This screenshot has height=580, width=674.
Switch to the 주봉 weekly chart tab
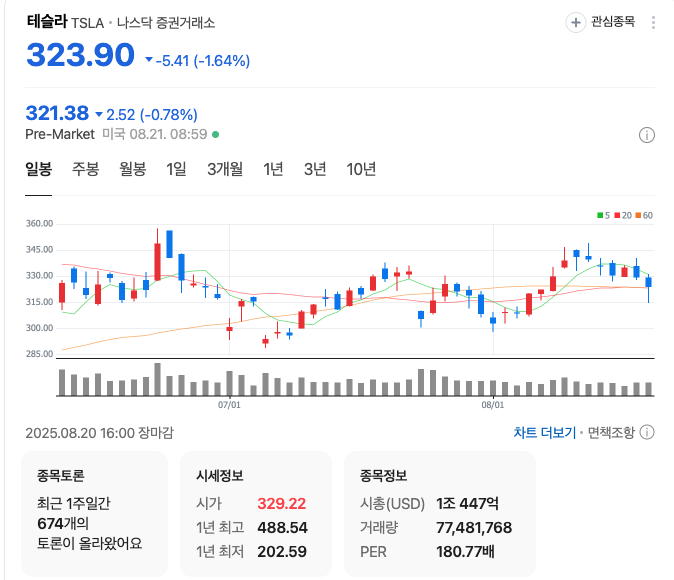click(86, 169)
